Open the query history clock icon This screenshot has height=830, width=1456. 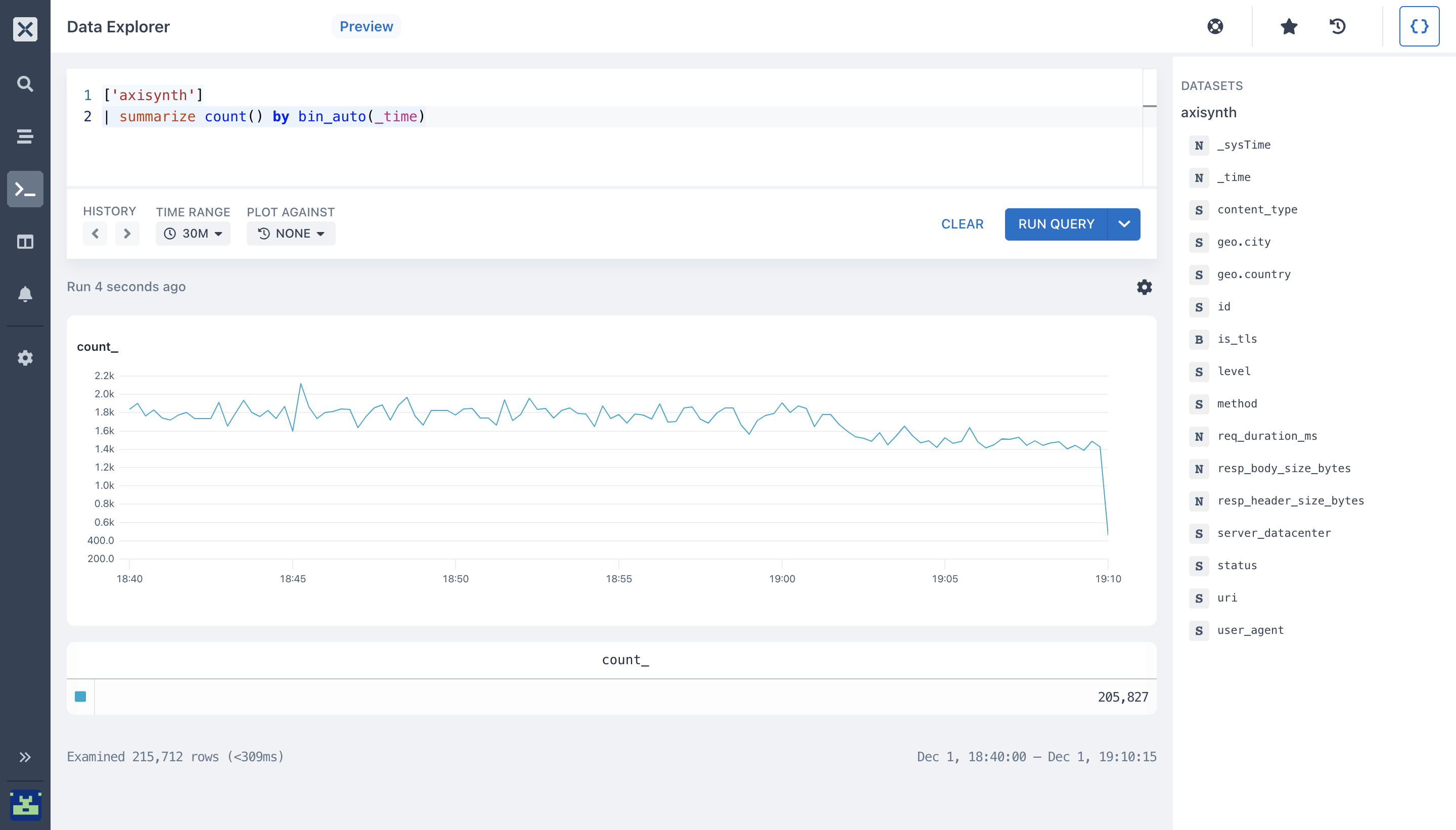[x=1337, y=27]
